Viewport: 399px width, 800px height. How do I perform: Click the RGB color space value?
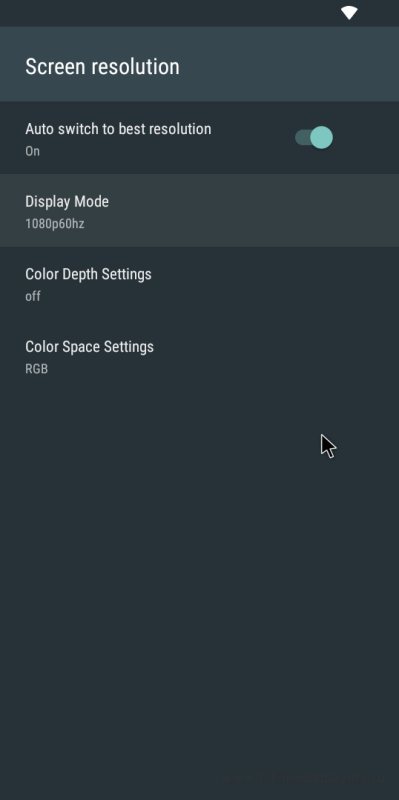[37, 368]
